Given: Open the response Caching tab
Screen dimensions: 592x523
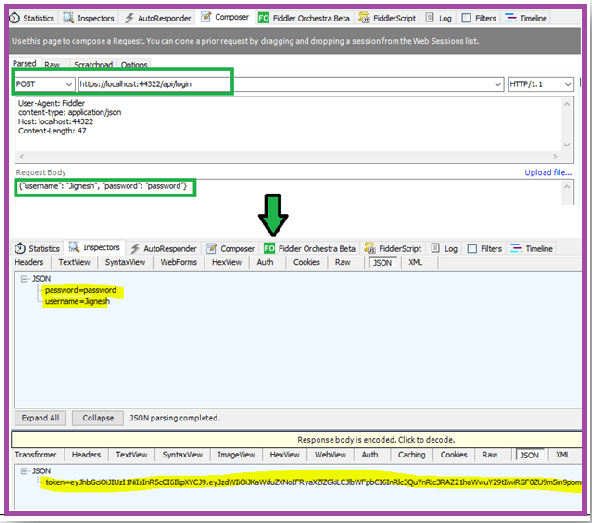Looking at the screenshot, I should tap(412, 455).
